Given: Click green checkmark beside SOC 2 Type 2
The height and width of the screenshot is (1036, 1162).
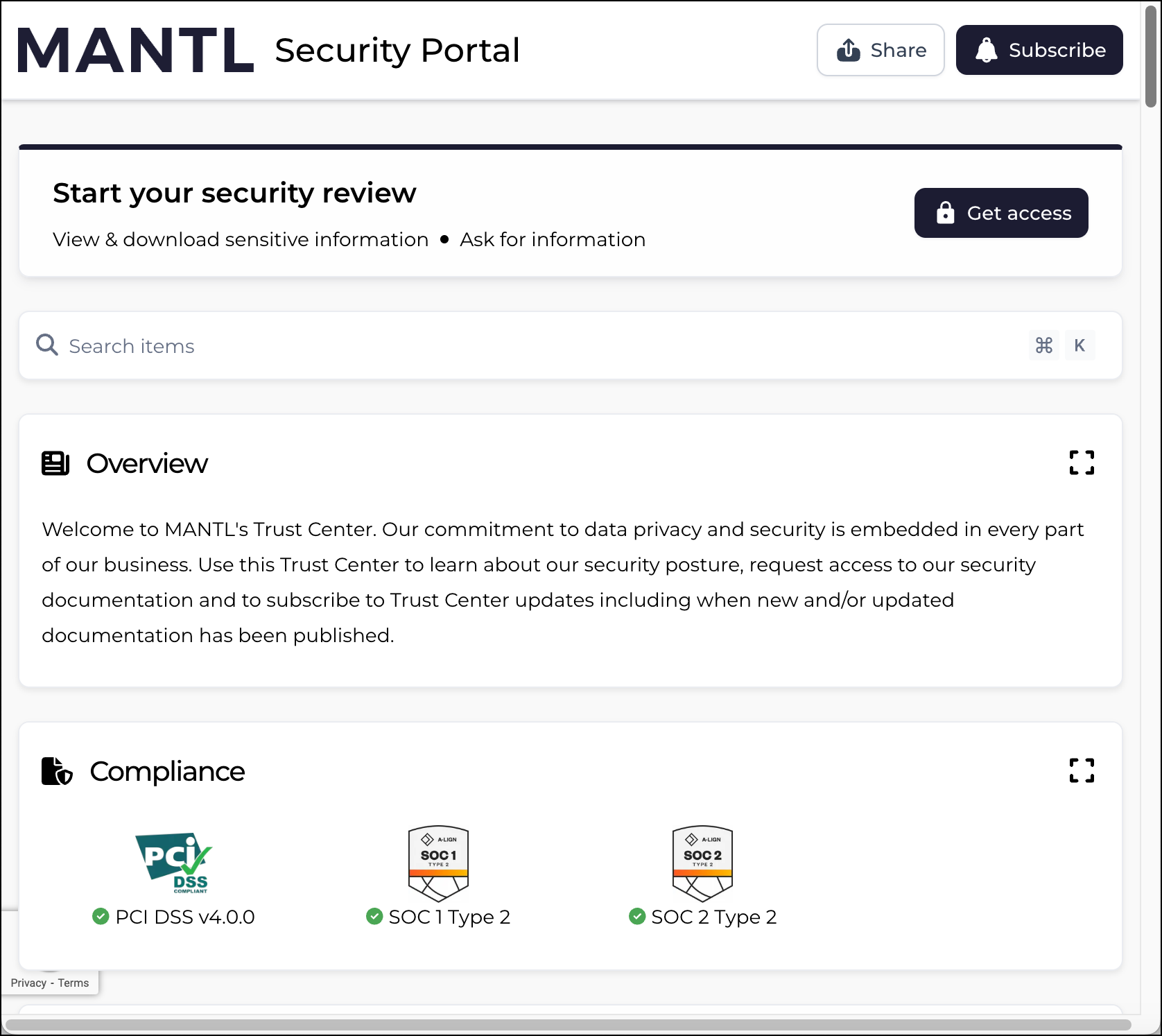Looking at the screenshot, I should pos(637,917).
